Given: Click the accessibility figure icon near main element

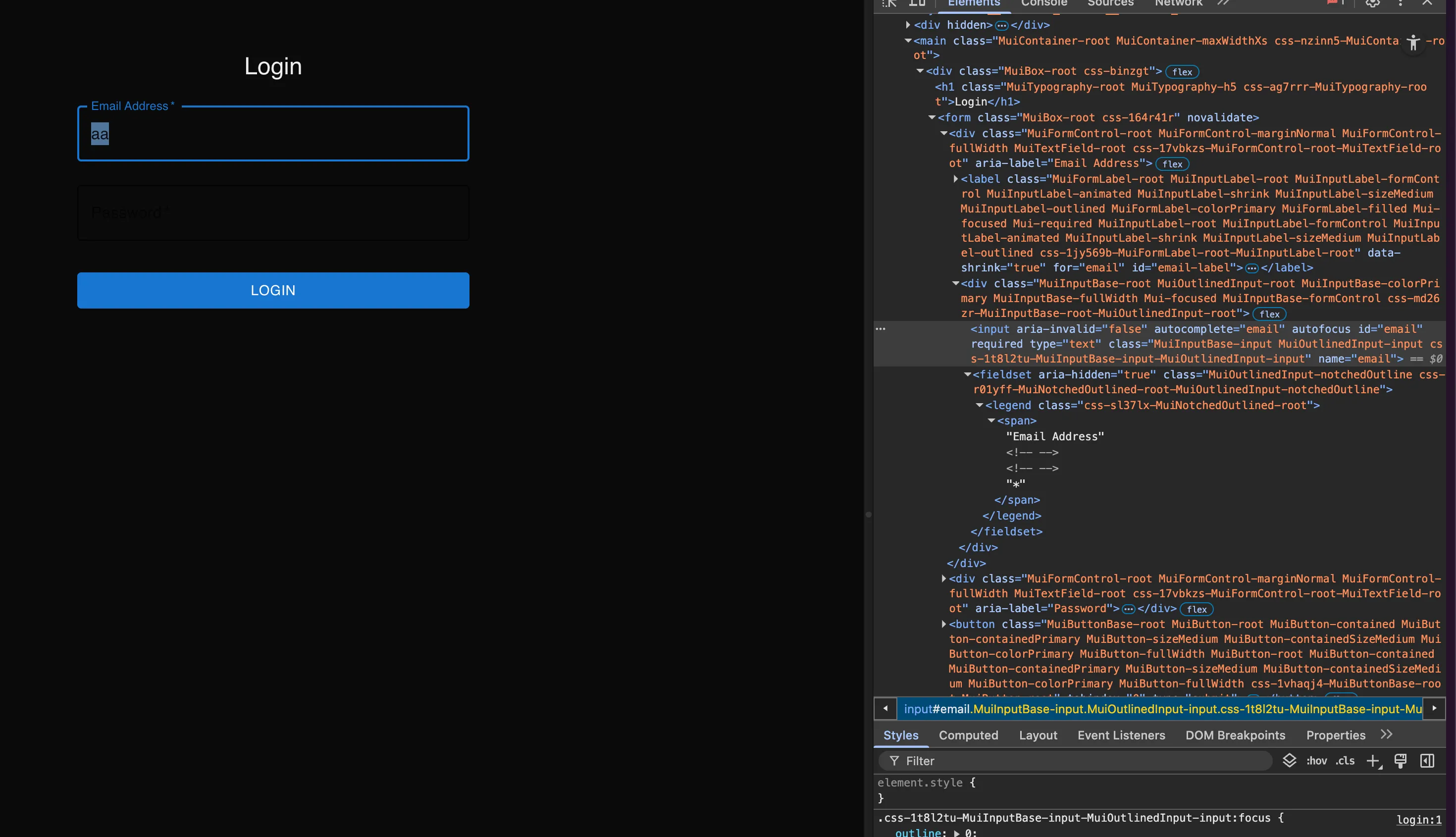Looking at the screenshot, I should 1413,42.
